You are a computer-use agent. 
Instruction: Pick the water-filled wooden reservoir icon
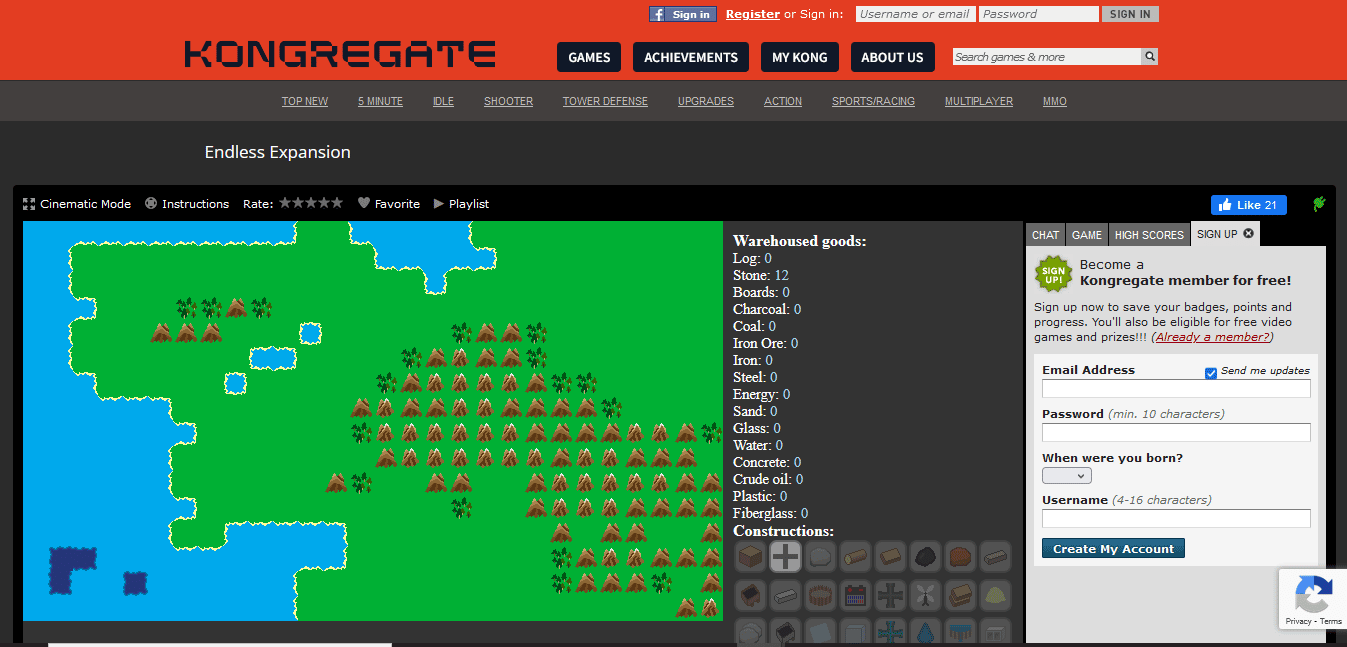click(x=960, y=632)
